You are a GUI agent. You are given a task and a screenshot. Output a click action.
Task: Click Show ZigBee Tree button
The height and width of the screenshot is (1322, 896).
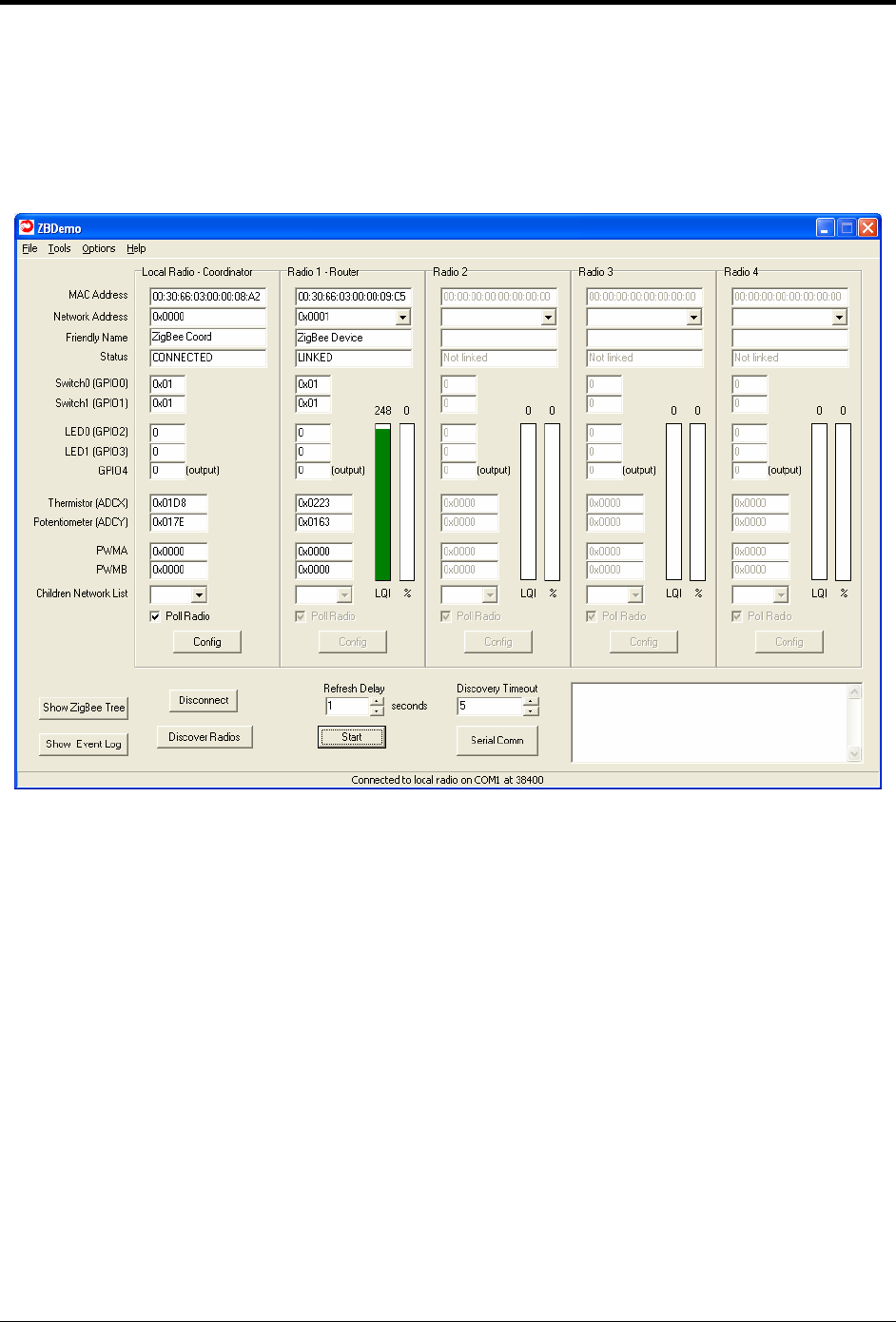[x=84, y=708]
